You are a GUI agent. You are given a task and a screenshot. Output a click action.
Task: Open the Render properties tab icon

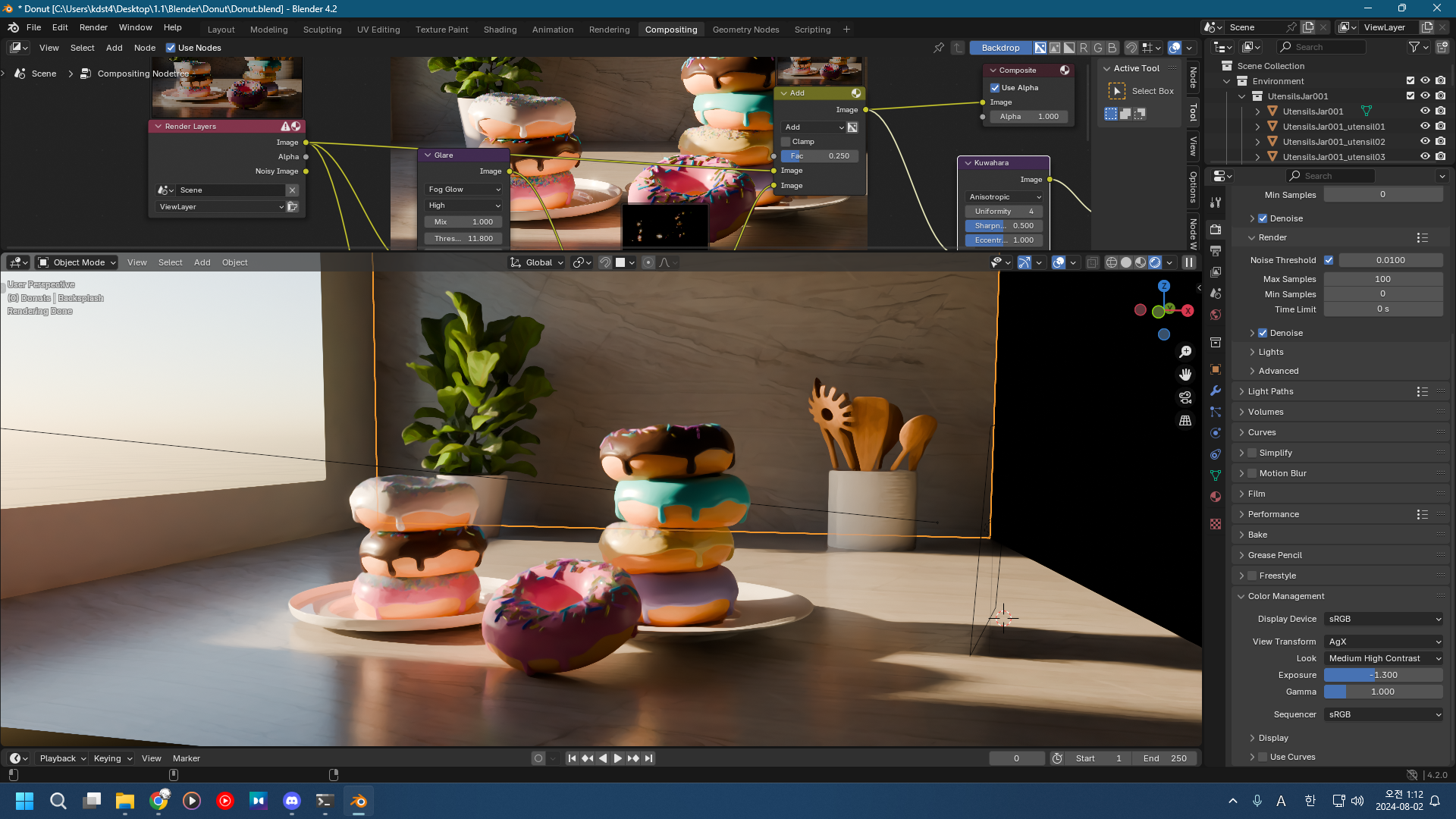tap(1216, 229)
